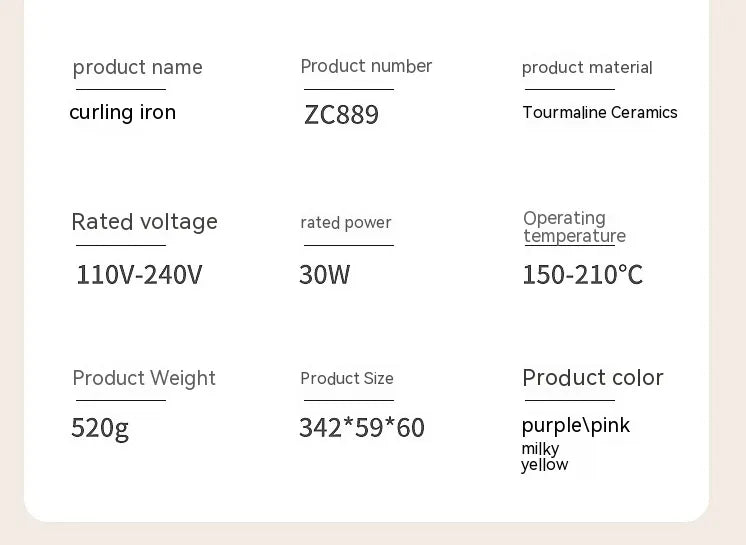Select the 30W power value
The image size is (746, 545).
click(324, 275)
